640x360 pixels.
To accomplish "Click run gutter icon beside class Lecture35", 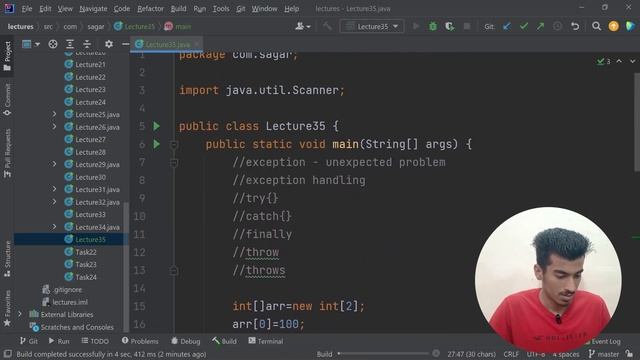I will 157,126.
